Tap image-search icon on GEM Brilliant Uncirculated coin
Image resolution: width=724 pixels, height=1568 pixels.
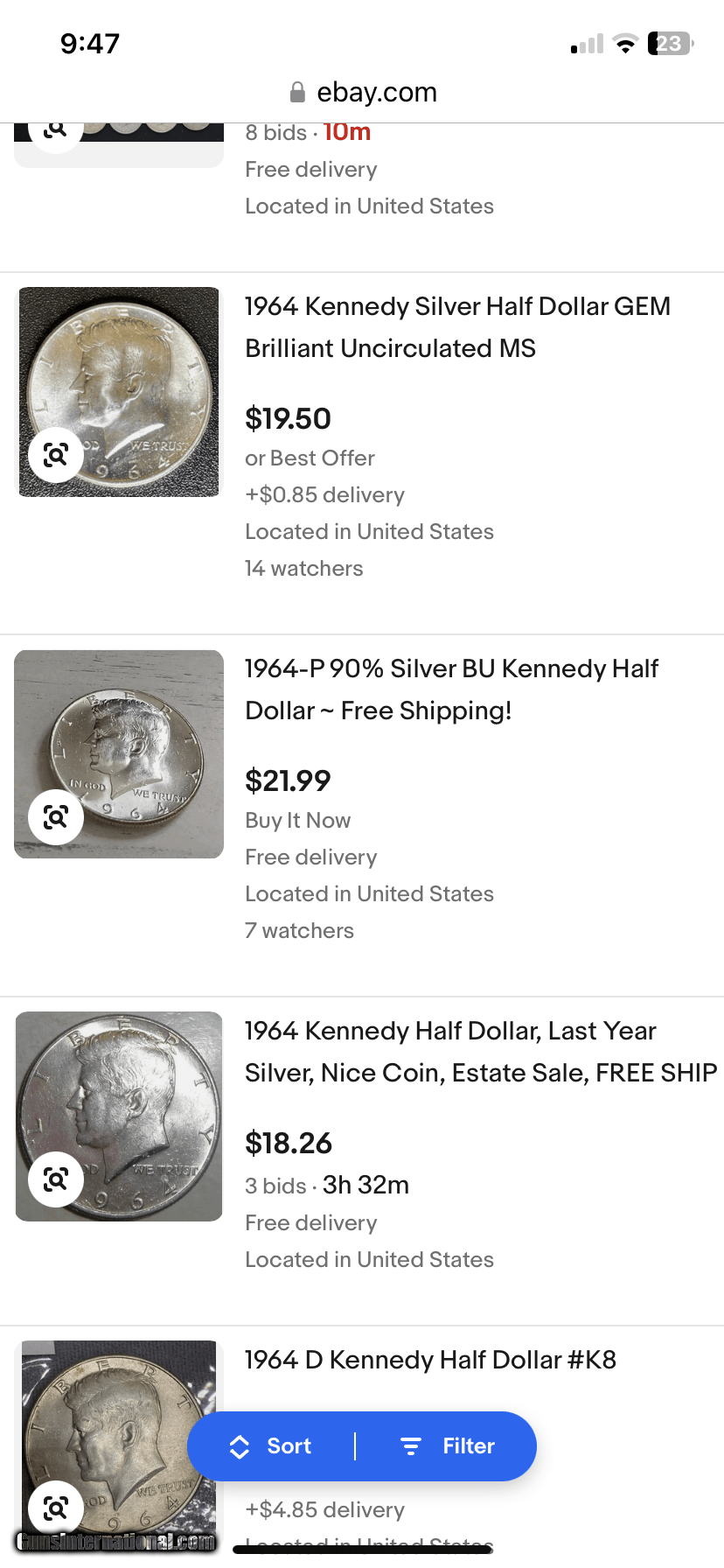tap(56, 455)
